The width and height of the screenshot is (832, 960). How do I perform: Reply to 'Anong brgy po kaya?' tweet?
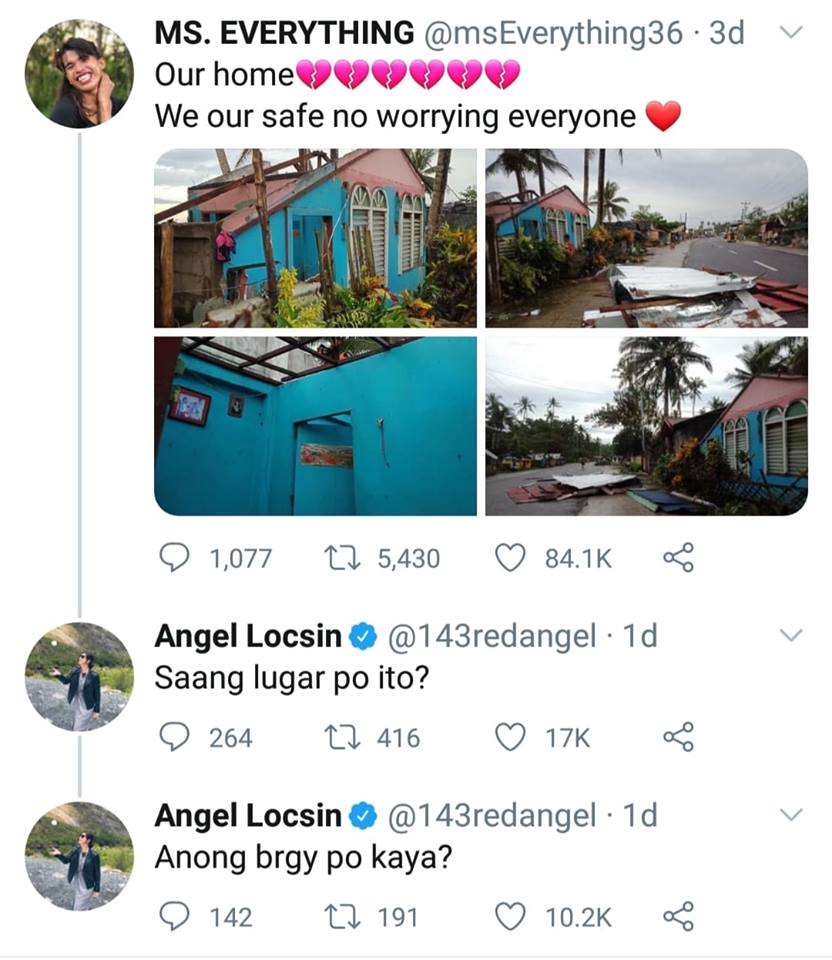coord(174,916)
